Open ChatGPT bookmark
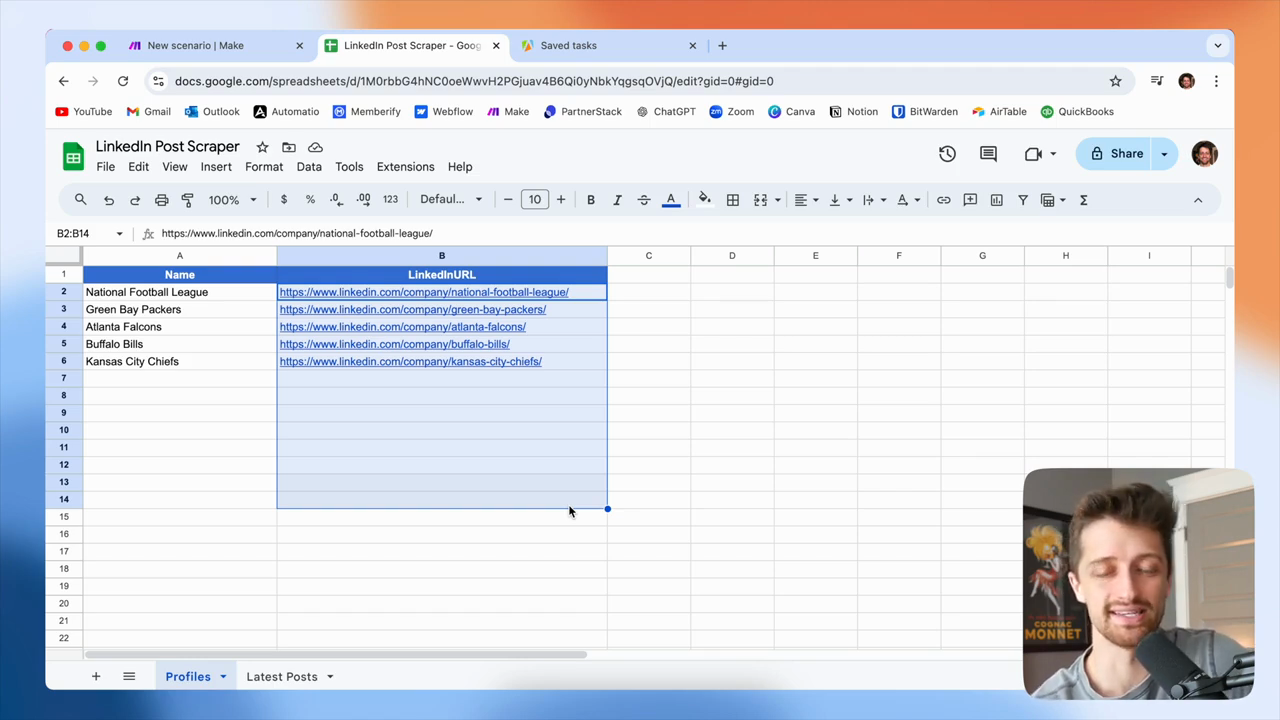This screenshot has width=1280, height=720. [666, 112]
